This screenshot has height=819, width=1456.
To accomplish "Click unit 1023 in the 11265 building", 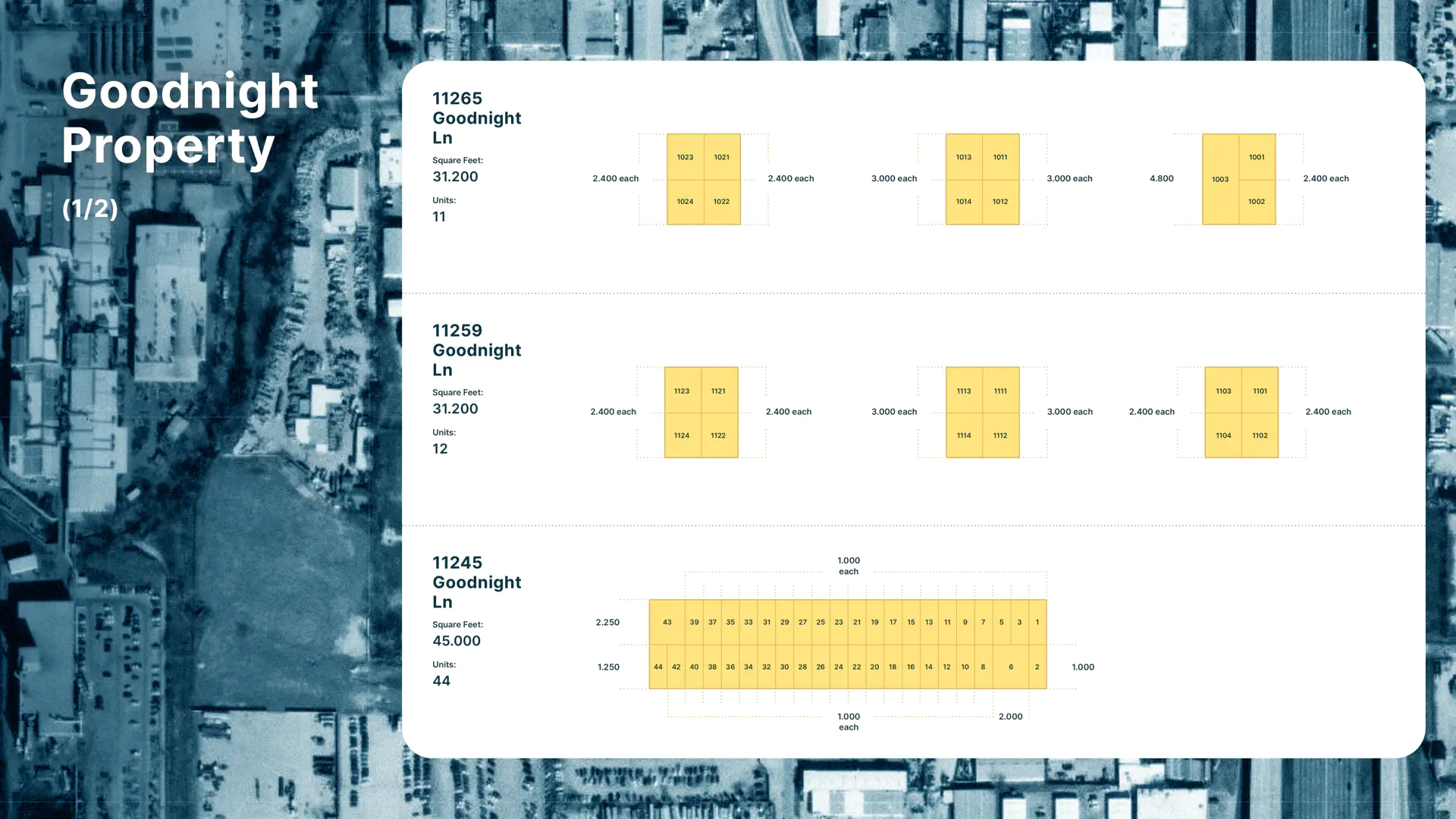I will [685, 157].
